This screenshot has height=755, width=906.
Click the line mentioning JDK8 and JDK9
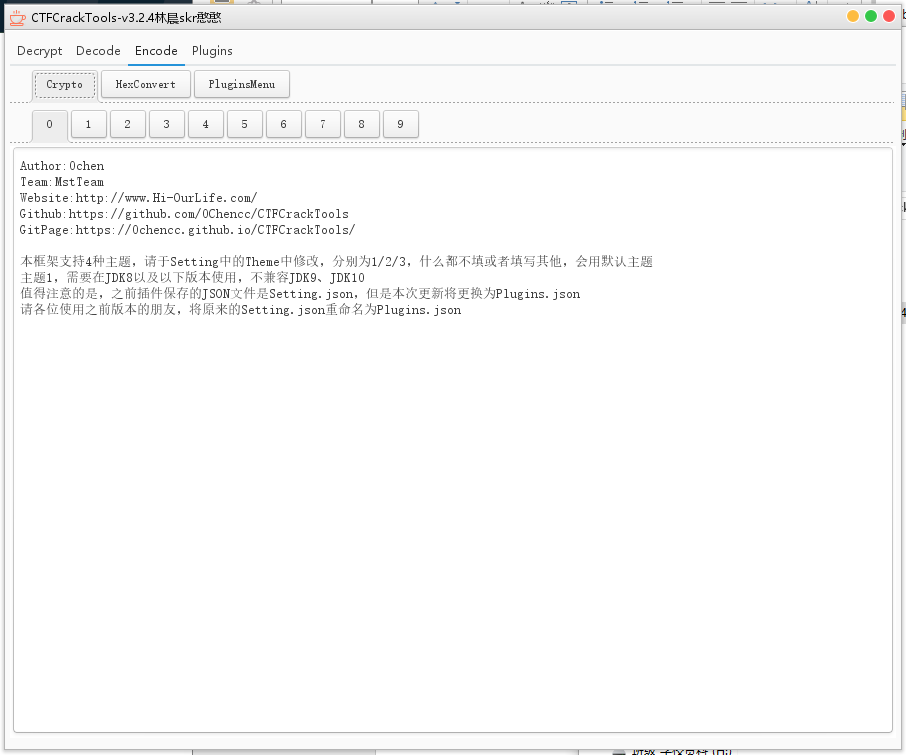coord(192,278)
